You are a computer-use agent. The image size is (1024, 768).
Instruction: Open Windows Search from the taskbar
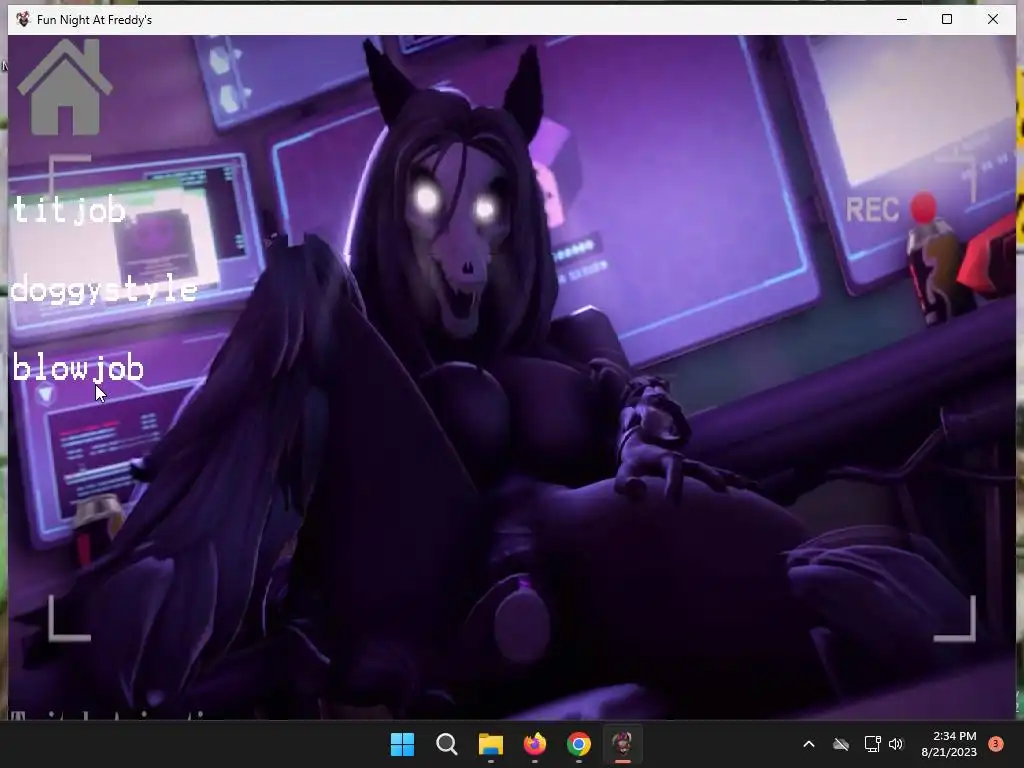[447, 744]
